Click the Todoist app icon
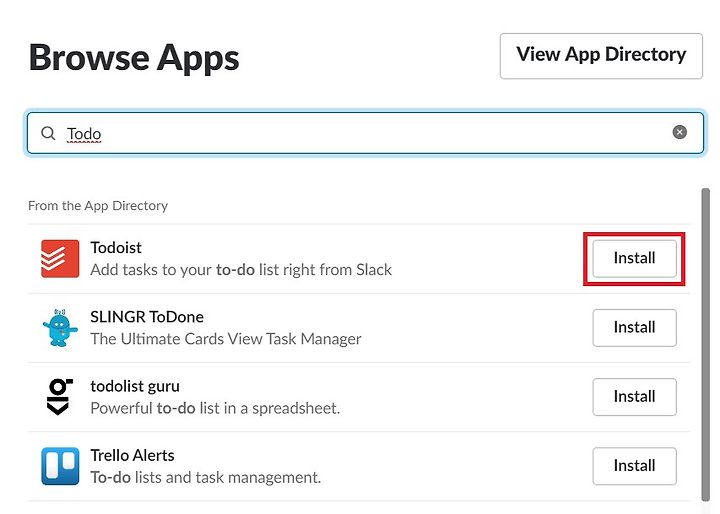 coord(60,259)
